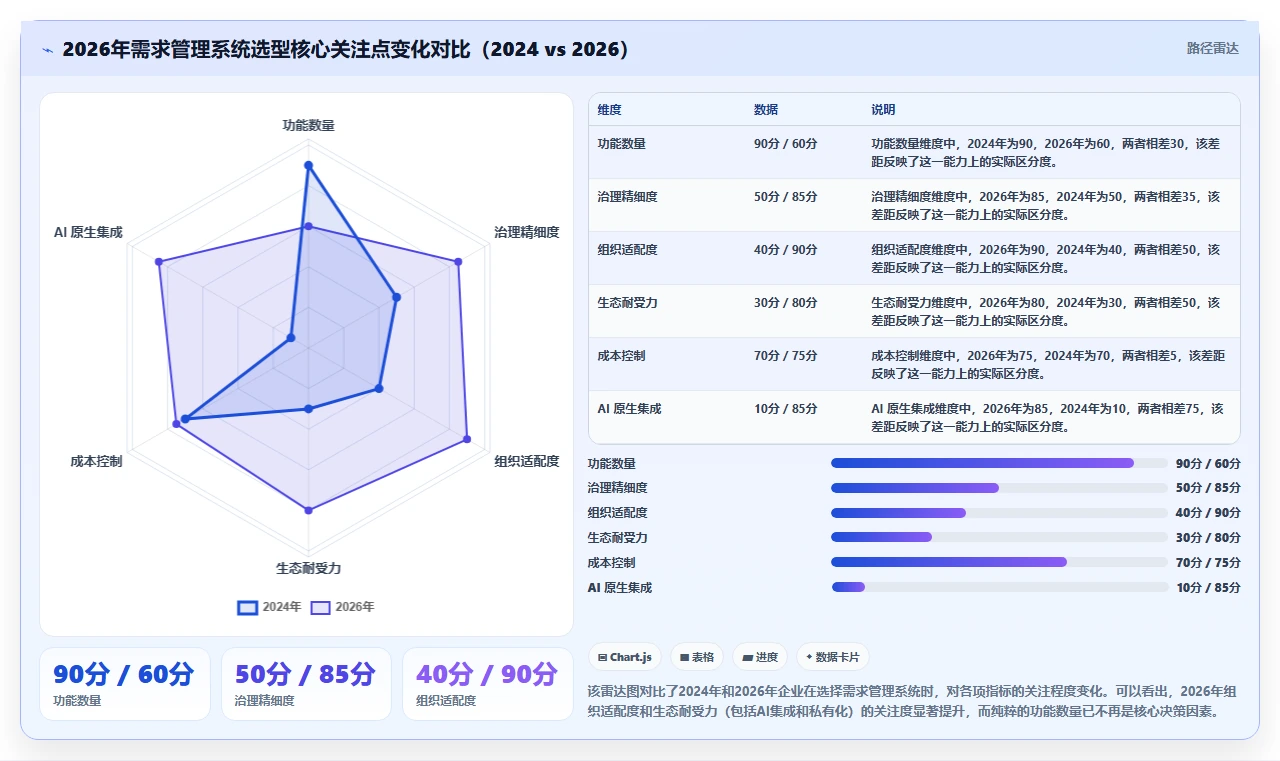Select the 数据卡片 tag
This screenshot has width=1280, height=761.
833,657
